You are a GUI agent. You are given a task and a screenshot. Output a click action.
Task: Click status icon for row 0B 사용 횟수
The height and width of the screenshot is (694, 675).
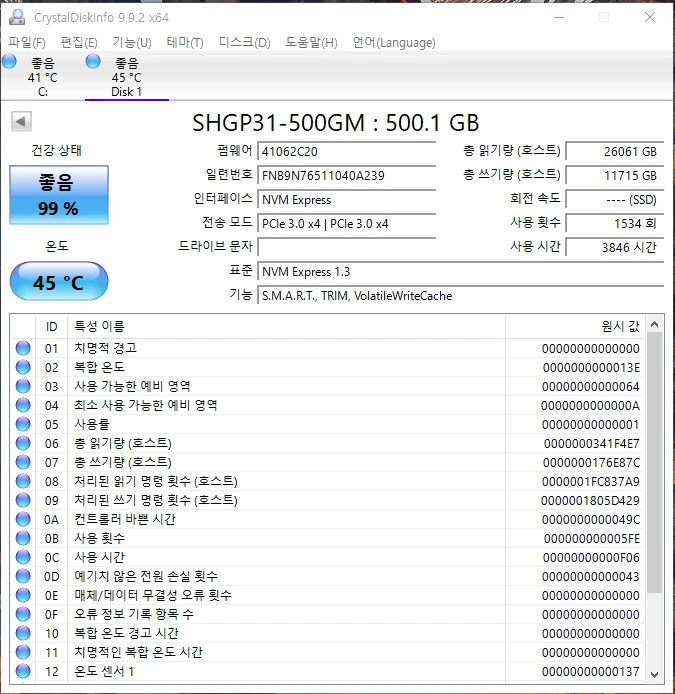[23, 538]
